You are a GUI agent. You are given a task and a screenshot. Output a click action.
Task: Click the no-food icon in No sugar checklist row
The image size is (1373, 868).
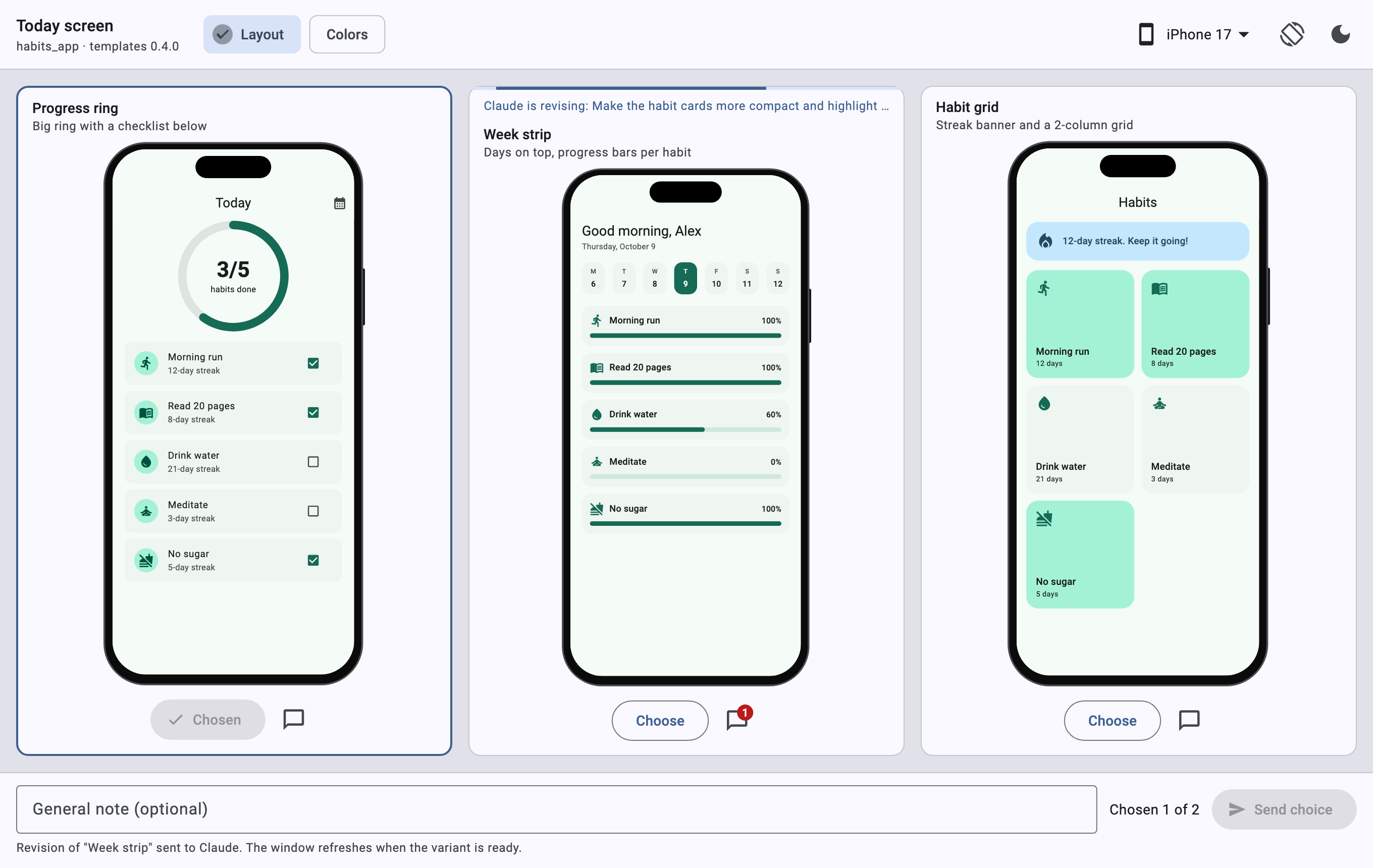146,560
